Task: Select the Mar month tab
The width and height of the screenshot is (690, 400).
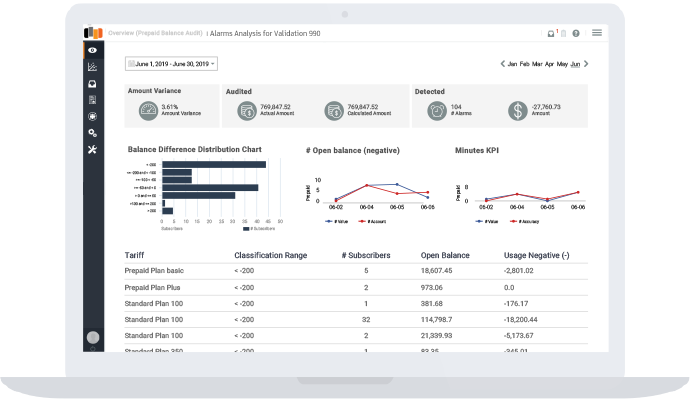Action: (537, 64)
